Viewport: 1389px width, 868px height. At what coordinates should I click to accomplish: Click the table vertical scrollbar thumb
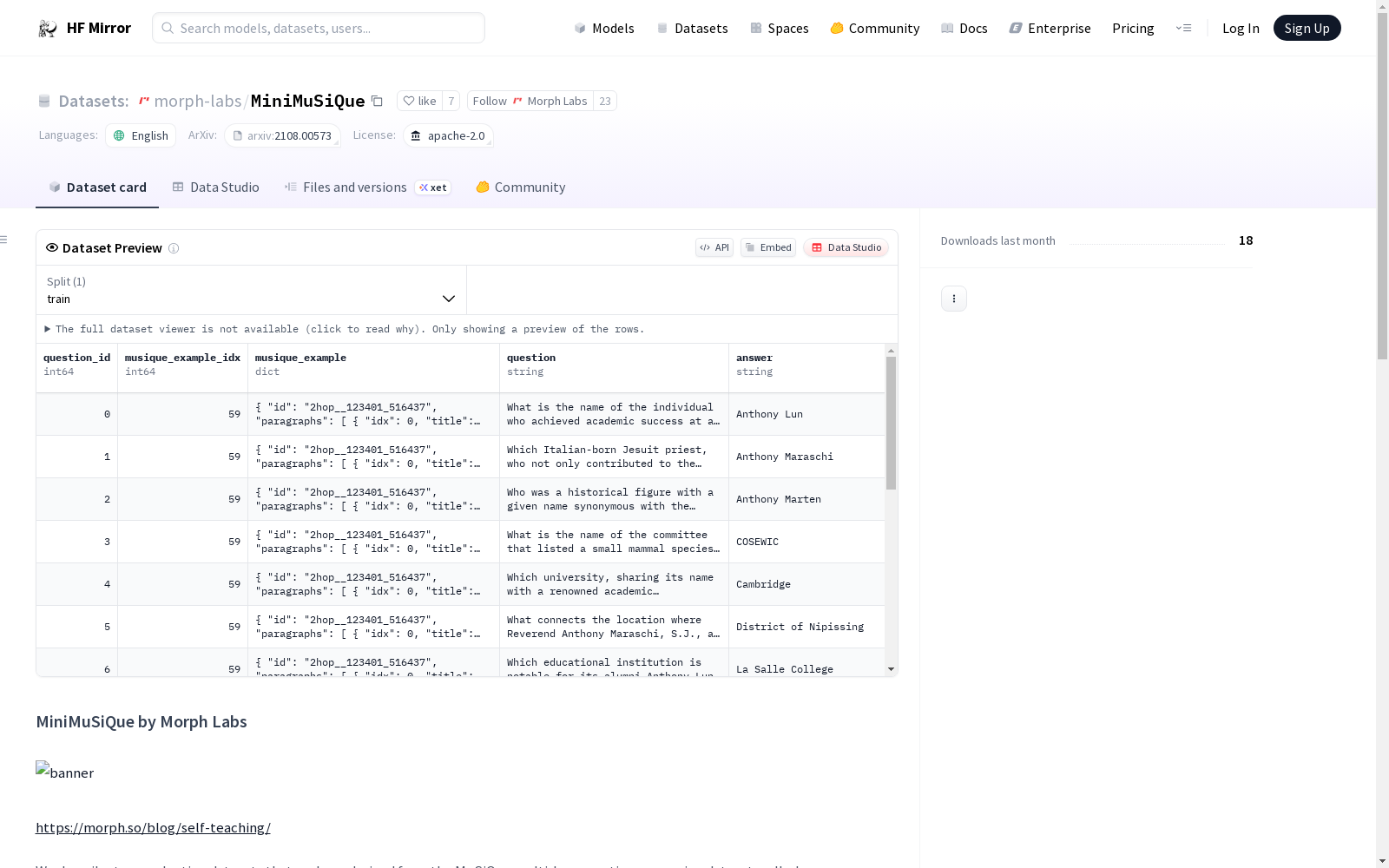891,423
